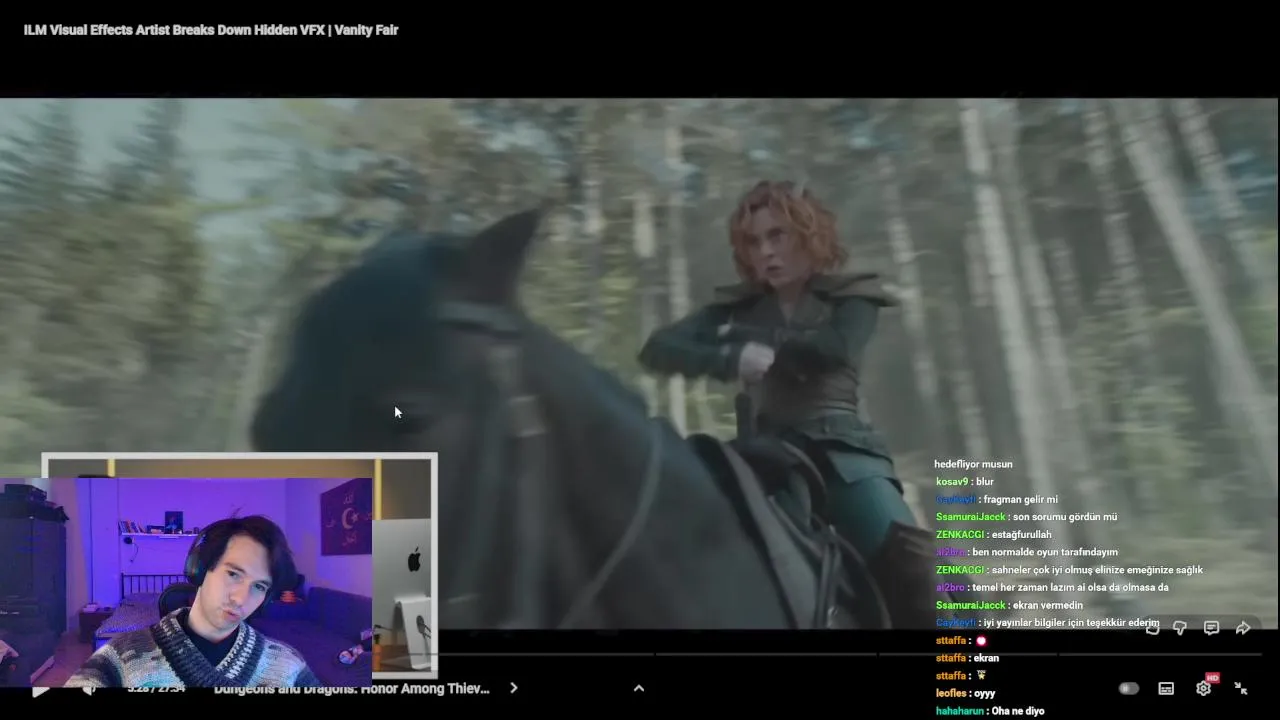Viewport: 1280px width, 720px height.
Task: Click the streamer webcam overlay
Action: tap(187, 582)
